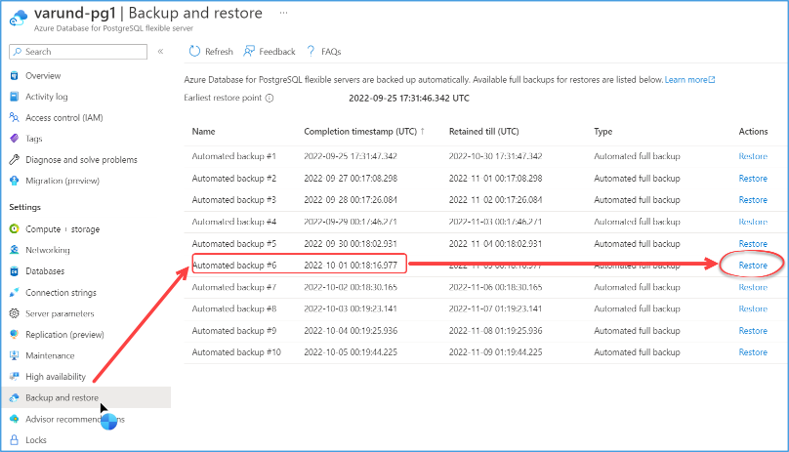Viewport: 789px width, 452px height.
Task: Select the Compute + storage icon
Action: pyautogui.click(x=14, y=229)
